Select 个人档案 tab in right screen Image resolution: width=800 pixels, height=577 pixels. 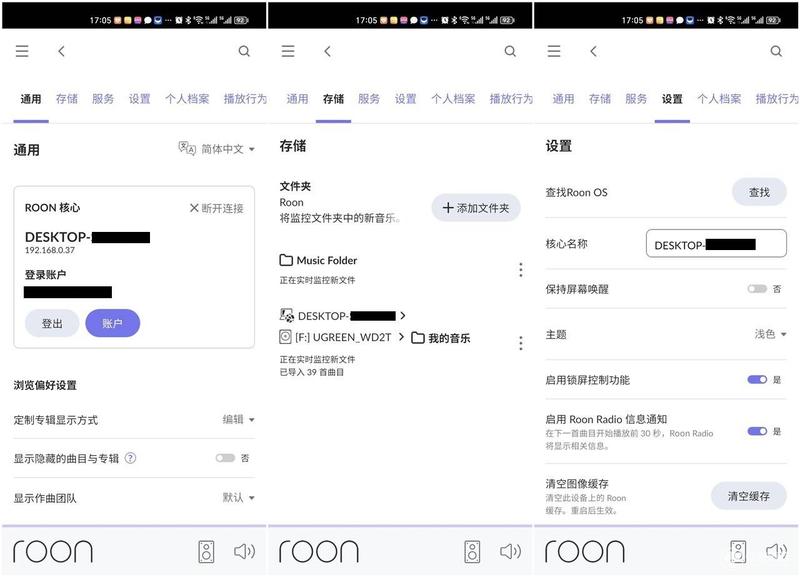719,98
